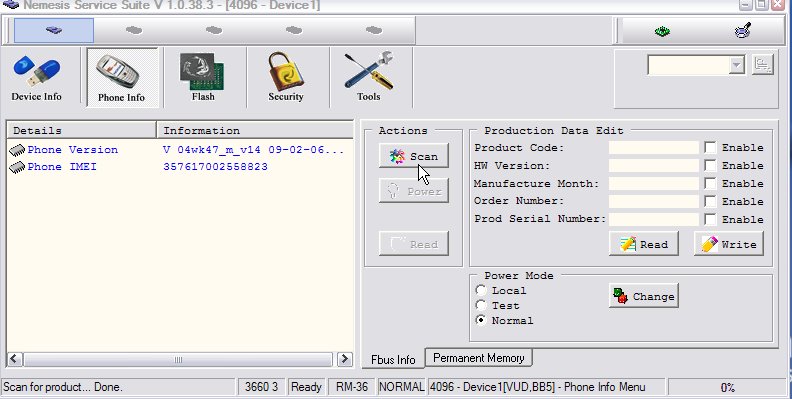792x399 pixels.
Task: Enable the Order Number checkbox
Action: tap(710, 201)
